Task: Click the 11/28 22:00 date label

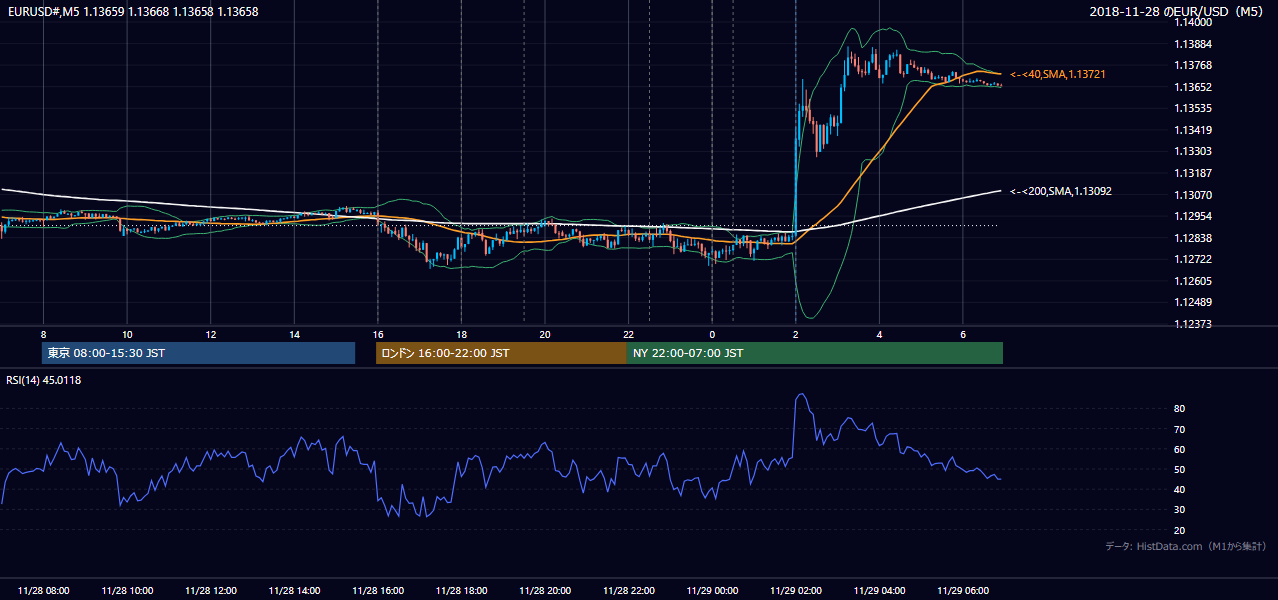Action: click(628, 591)
